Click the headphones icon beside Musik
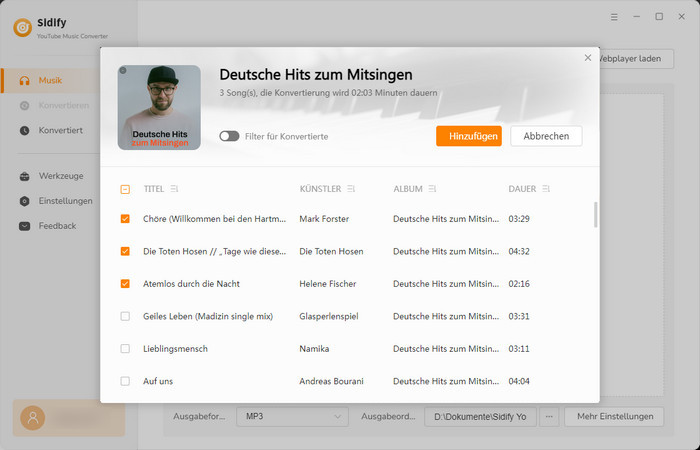 [x=25, y=81]
